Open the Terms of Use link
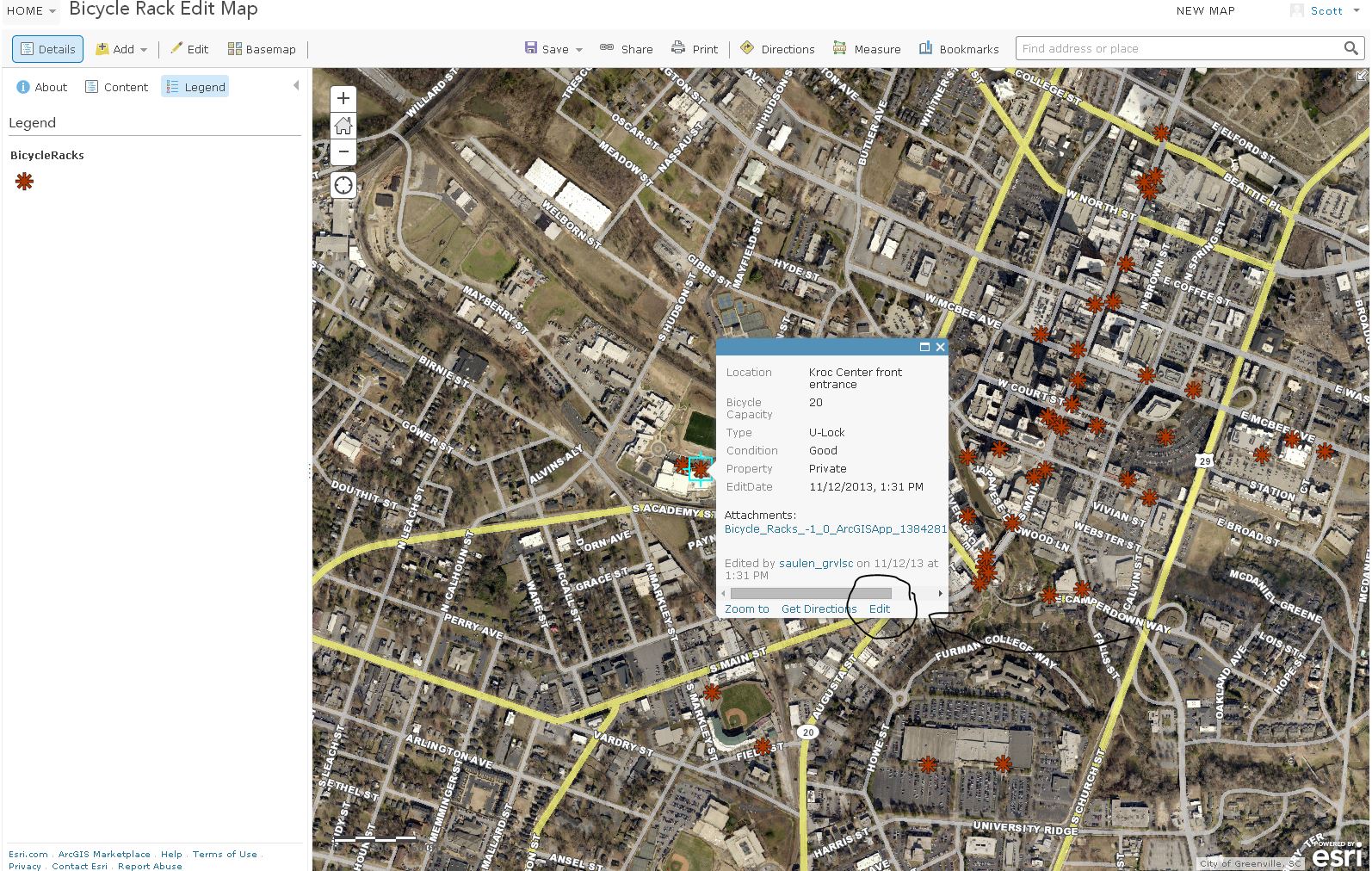This screenshot has height=871, width=1372. [225, 854]
